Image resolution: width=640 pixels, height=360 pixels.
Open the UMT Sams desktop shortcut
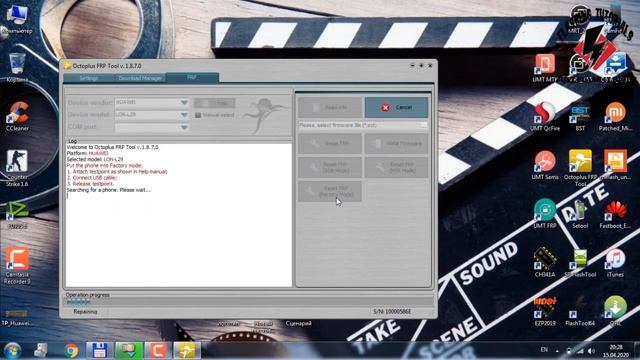point(545,165)
